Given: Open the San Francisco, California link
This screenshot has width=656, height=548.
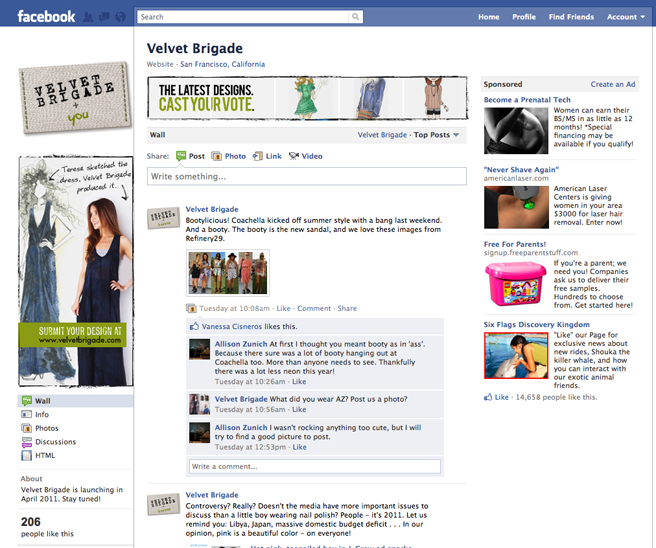Looking at the screenshot, I should (x=223, y=64).
